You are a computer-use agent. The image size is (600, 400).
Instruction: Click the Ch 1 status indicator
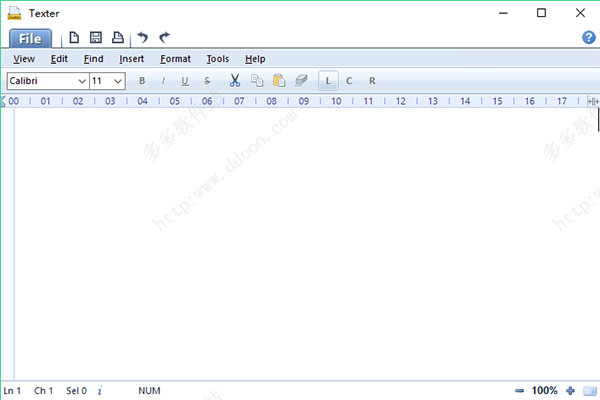[43, 391]
